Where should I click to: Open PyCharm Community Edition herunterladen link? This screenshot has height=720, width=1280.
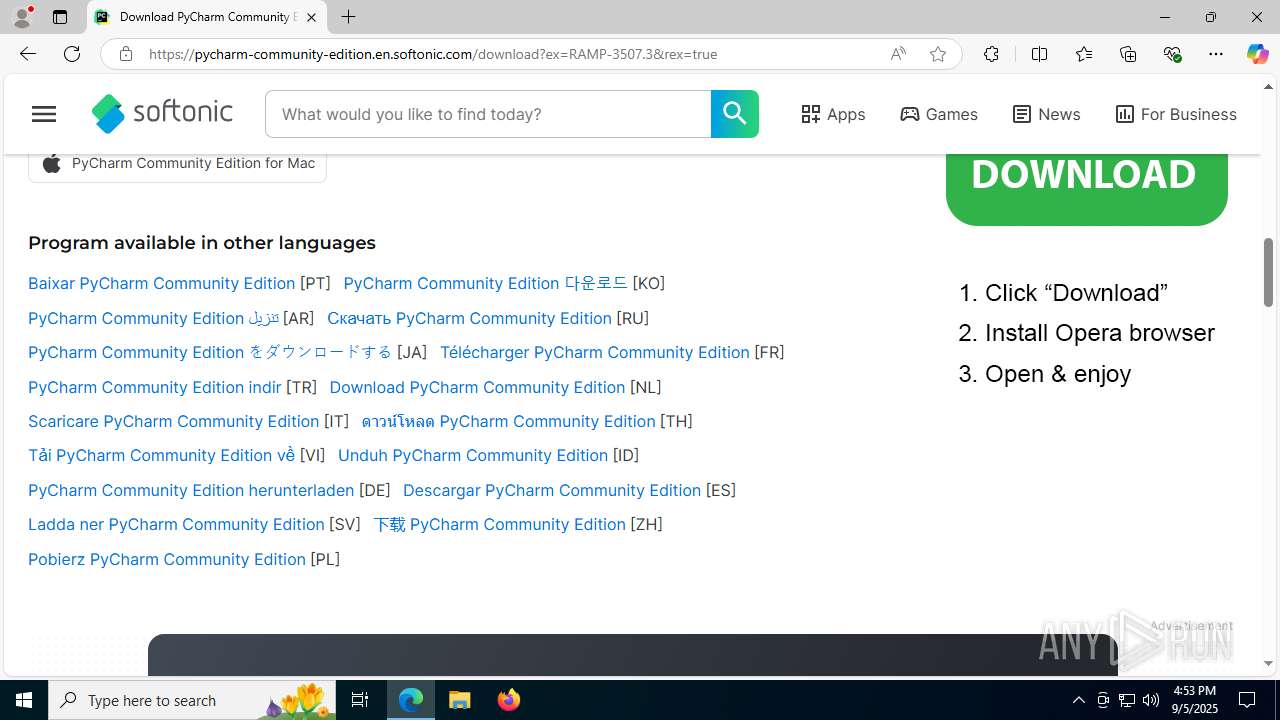point(191,490)
